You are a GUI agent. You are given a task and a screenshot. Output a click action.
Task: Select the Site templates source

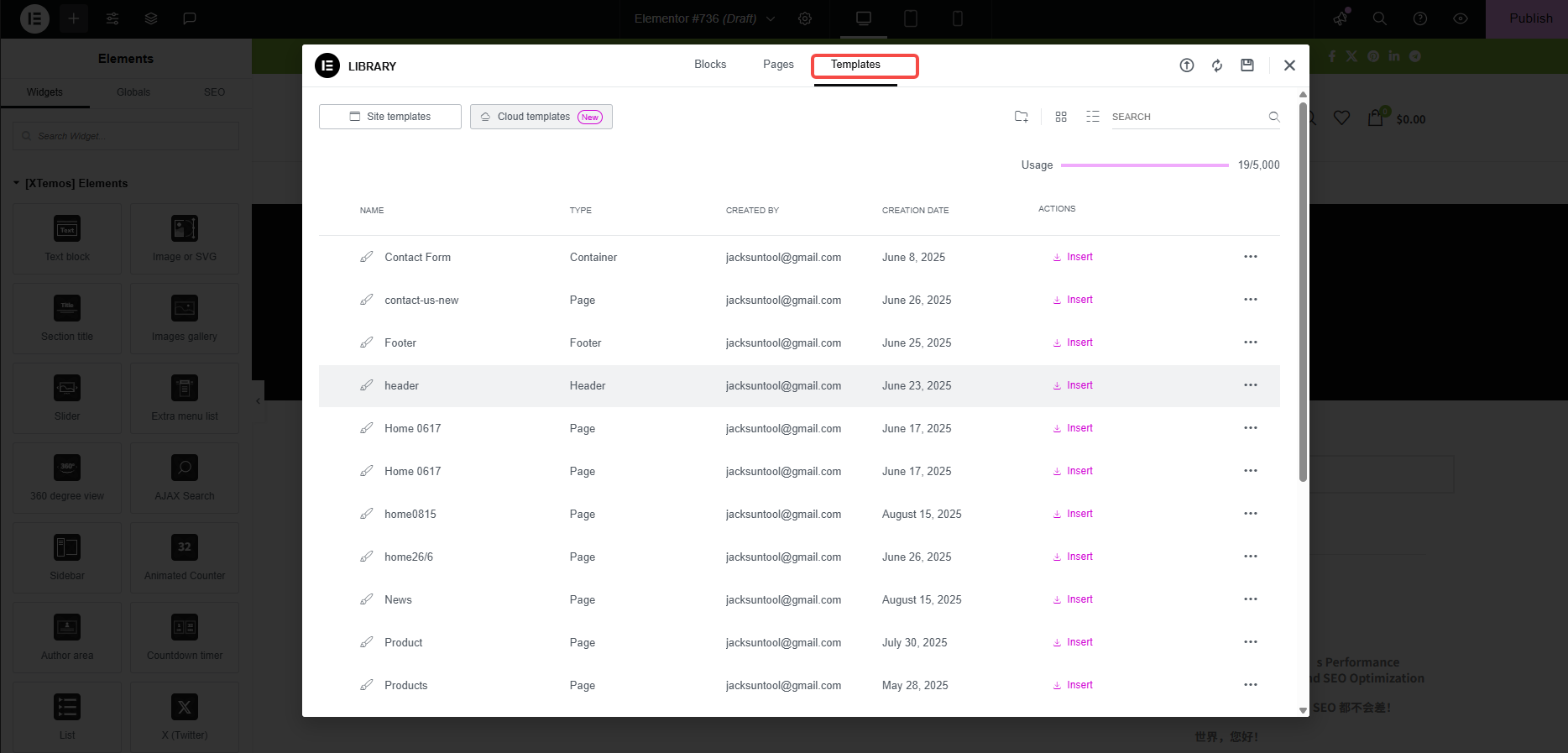tap(390, 117)
